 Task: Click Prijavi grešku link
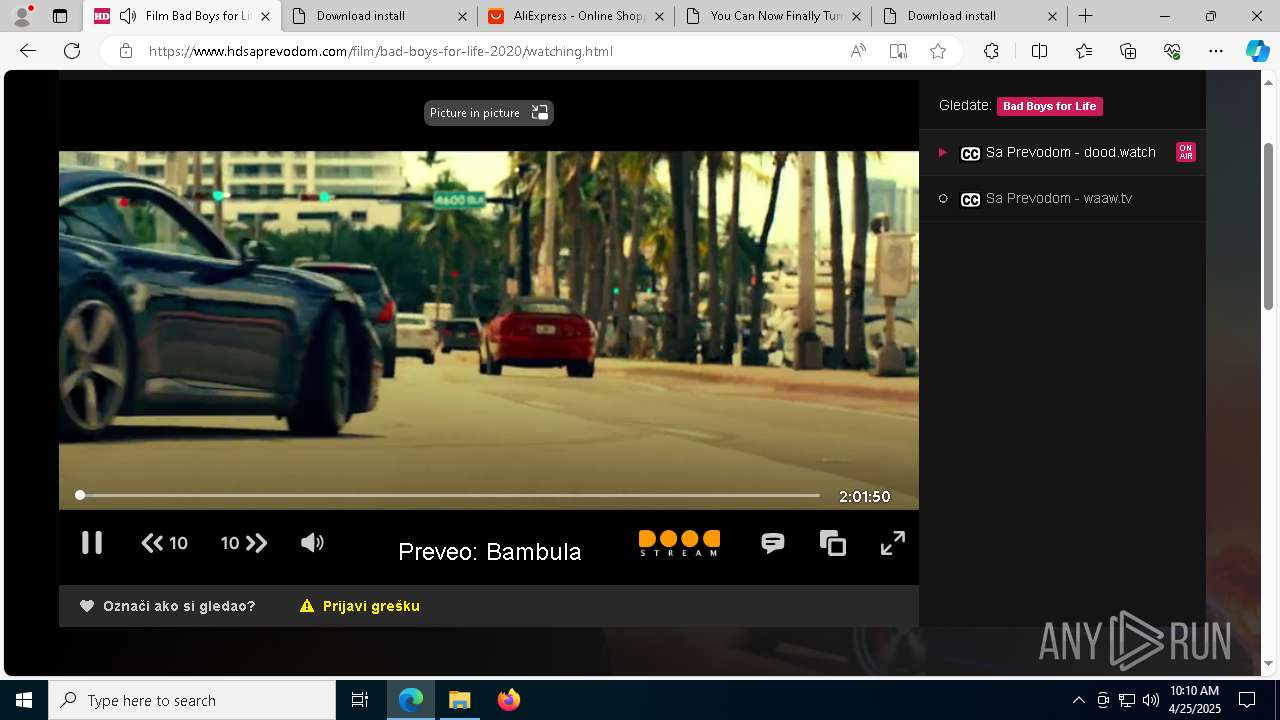[360, 606]
